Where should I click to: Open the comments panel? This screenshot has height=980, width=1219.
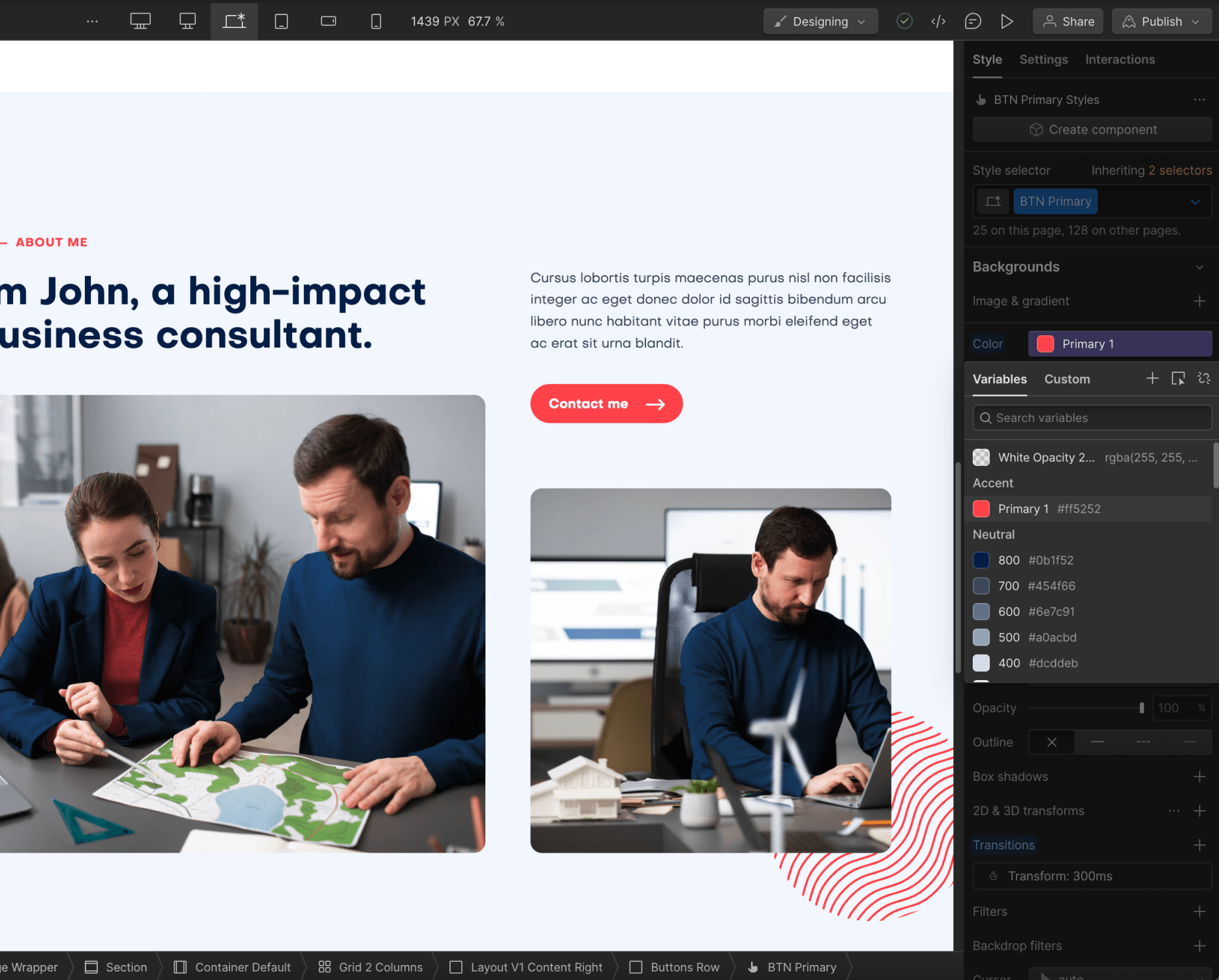coord(973,20)
